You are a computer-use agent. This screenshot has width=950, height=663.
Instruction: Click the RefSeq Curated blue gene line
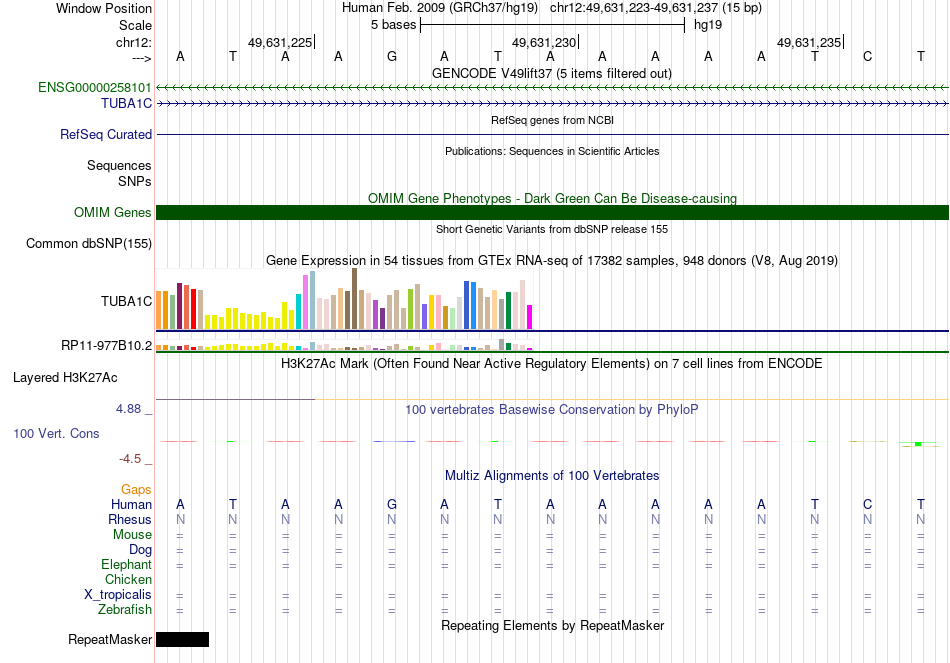click(553, 135)
